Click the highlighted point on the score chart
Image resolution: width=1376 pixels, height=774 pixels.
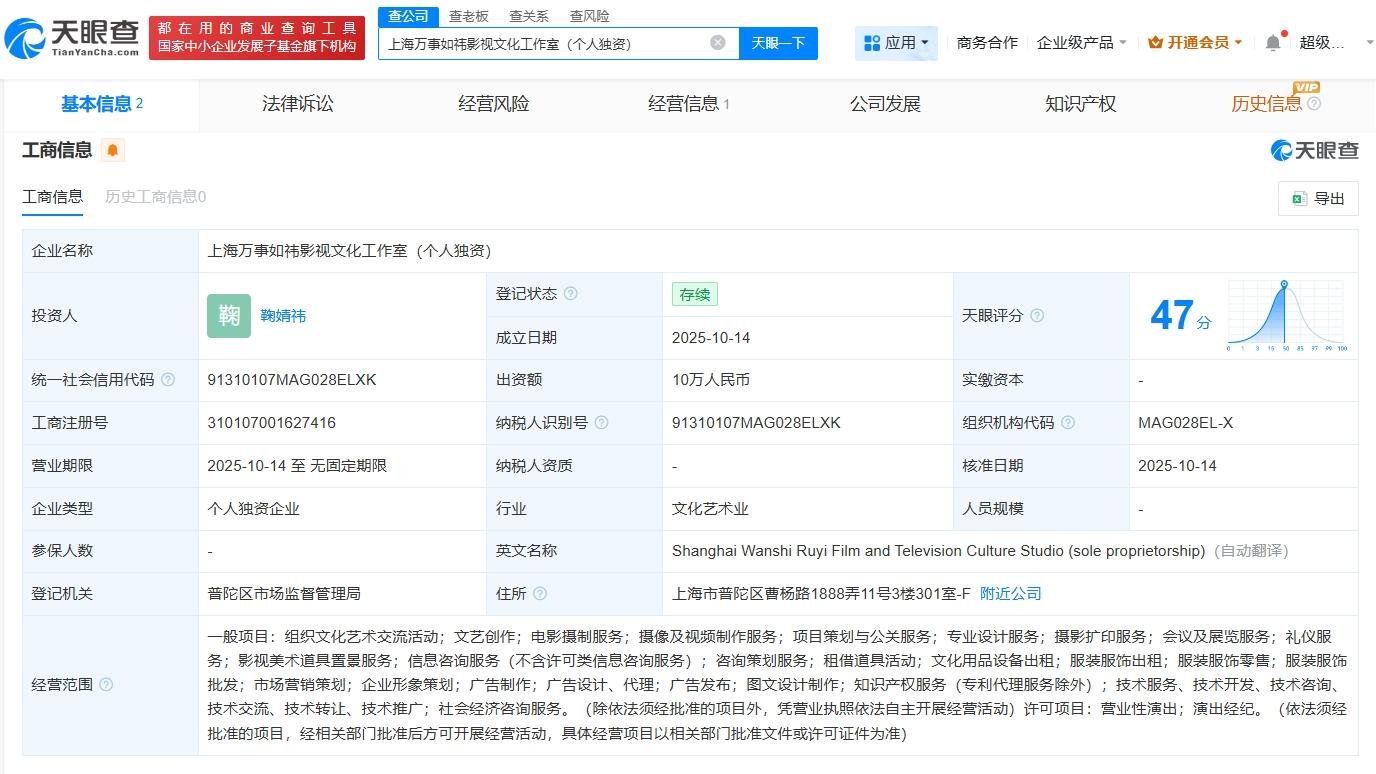tap(1284, 283)
